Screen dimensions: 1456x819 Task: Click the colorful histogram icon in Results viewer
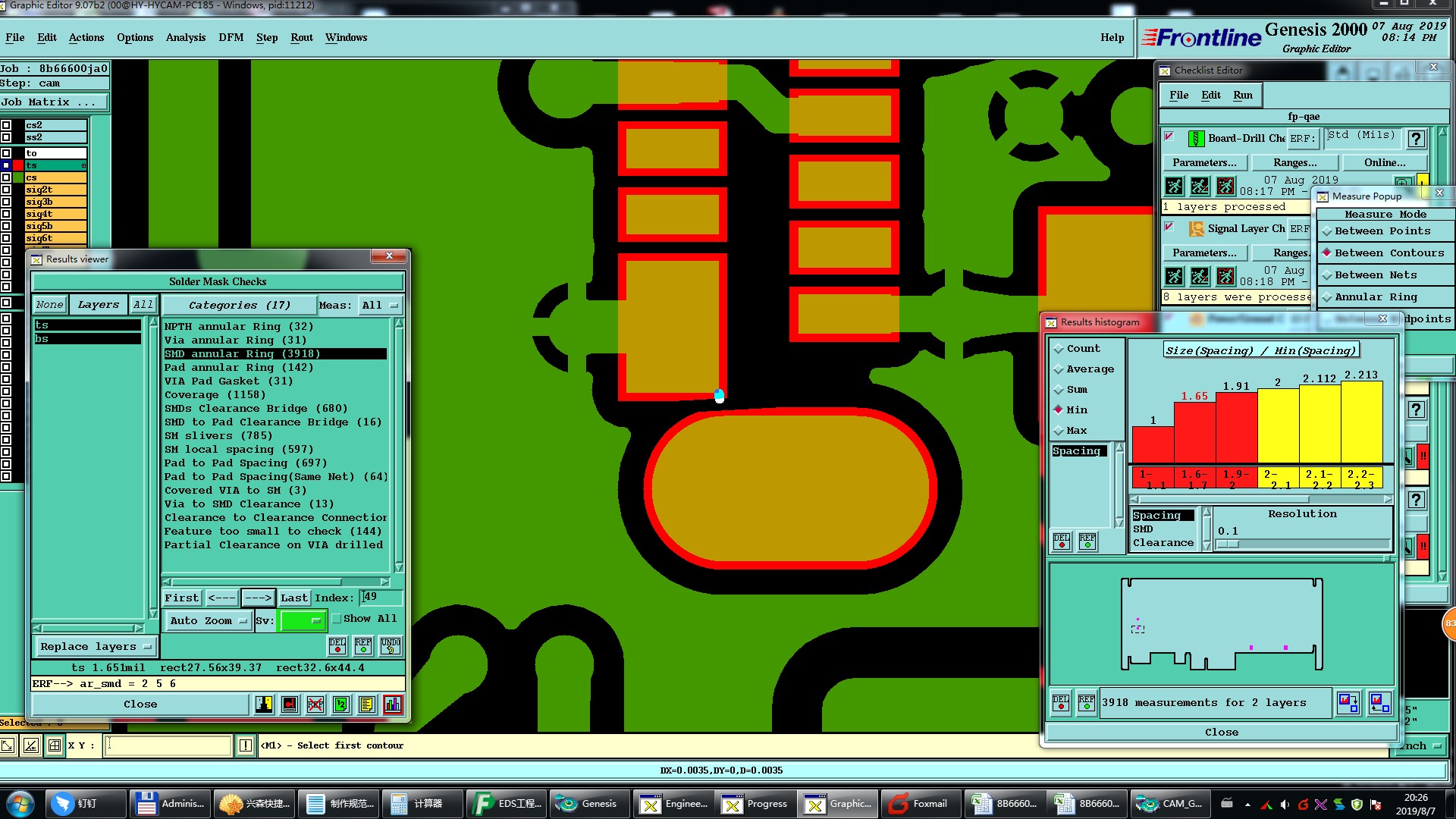pyautogui.click(x=393, y=704)
